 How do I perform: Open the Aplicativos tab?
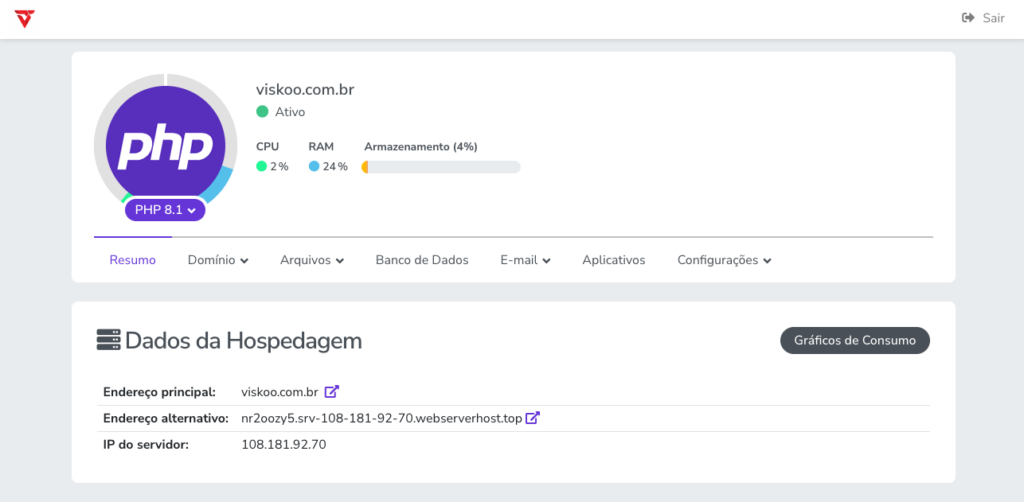click(614, 260)
